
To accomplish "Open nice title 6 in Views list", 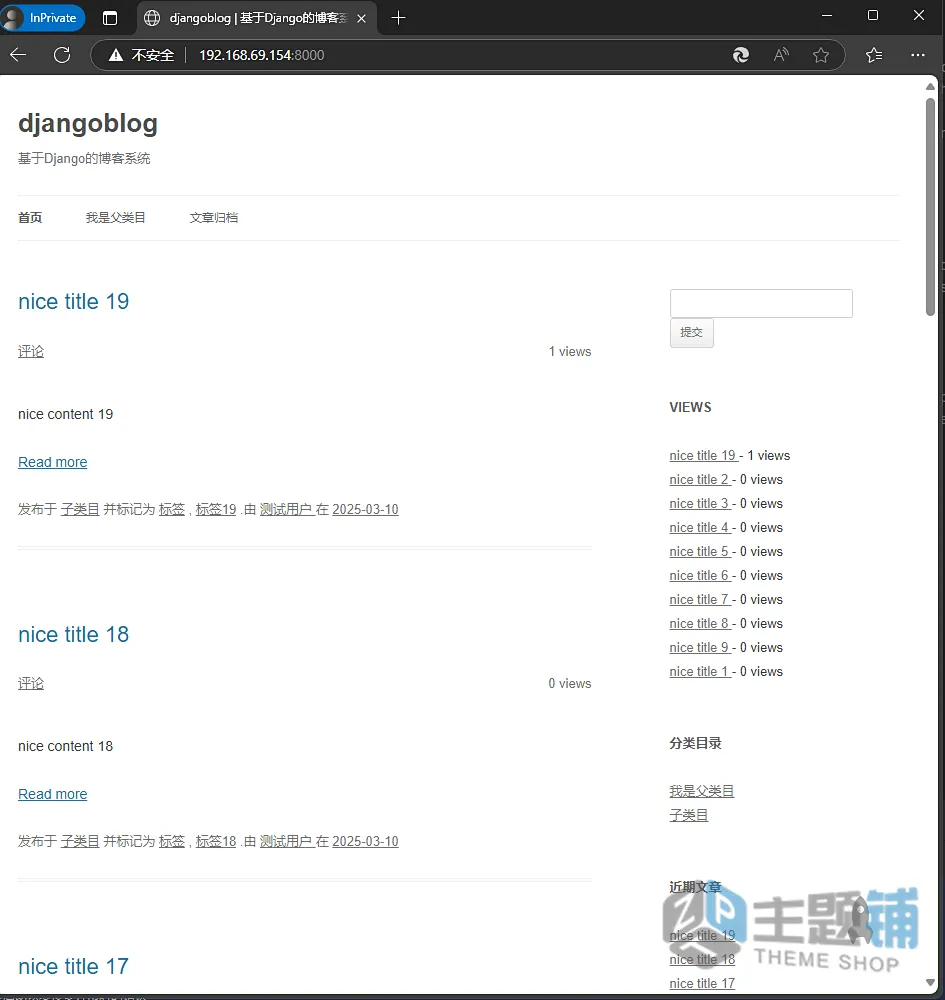I will pyautogui.click(x=699, y=576).
